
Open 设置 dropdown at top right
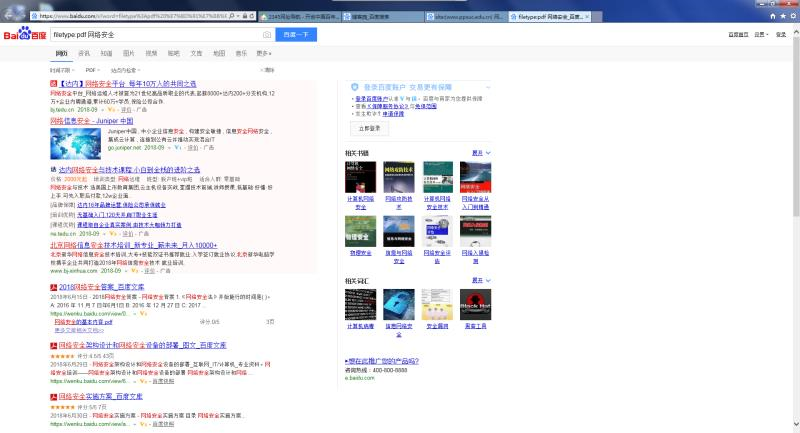(761, 35)
